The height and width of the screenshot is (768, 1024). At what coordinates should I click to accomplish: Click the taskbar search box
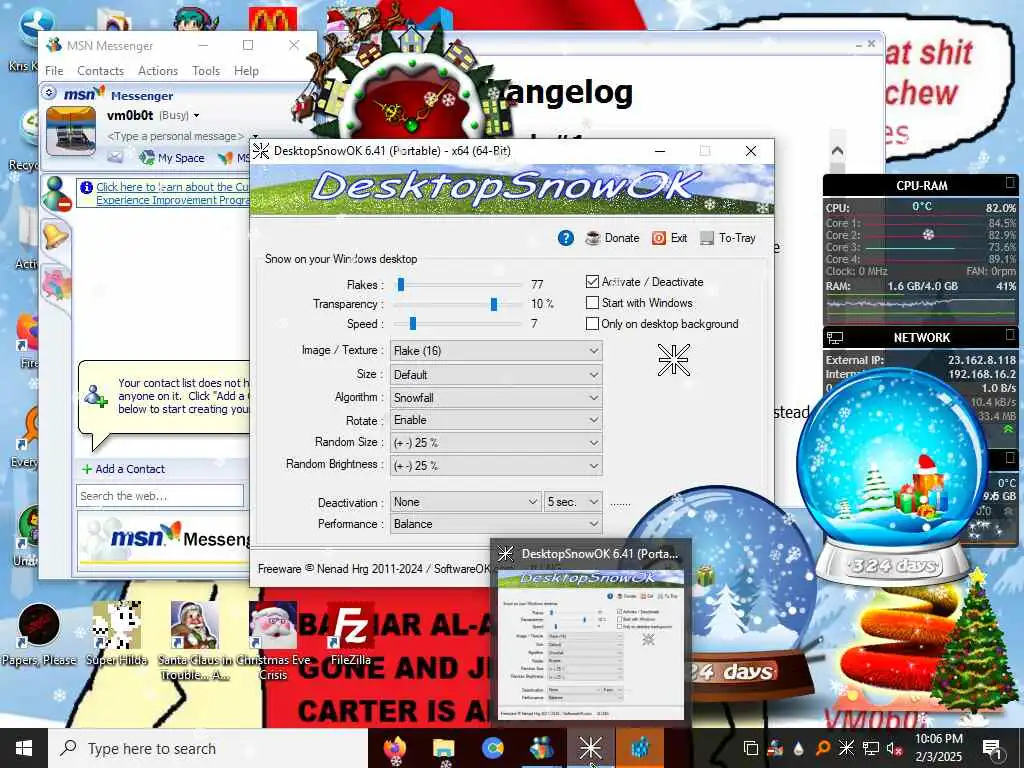pyautogui.click(x=208, y=748)
